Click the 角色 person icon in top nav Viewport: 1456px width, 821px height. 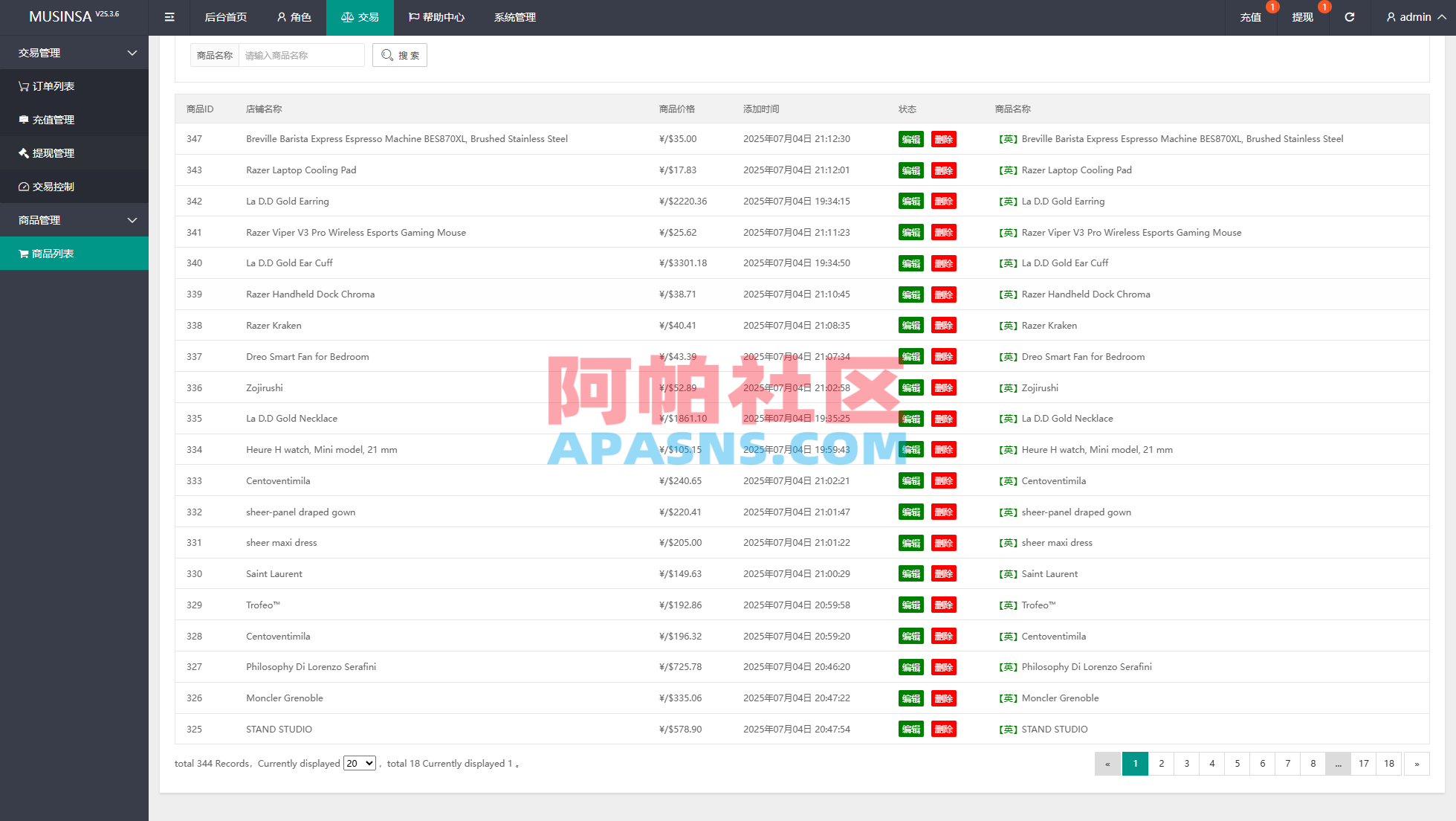coord(294,17)
